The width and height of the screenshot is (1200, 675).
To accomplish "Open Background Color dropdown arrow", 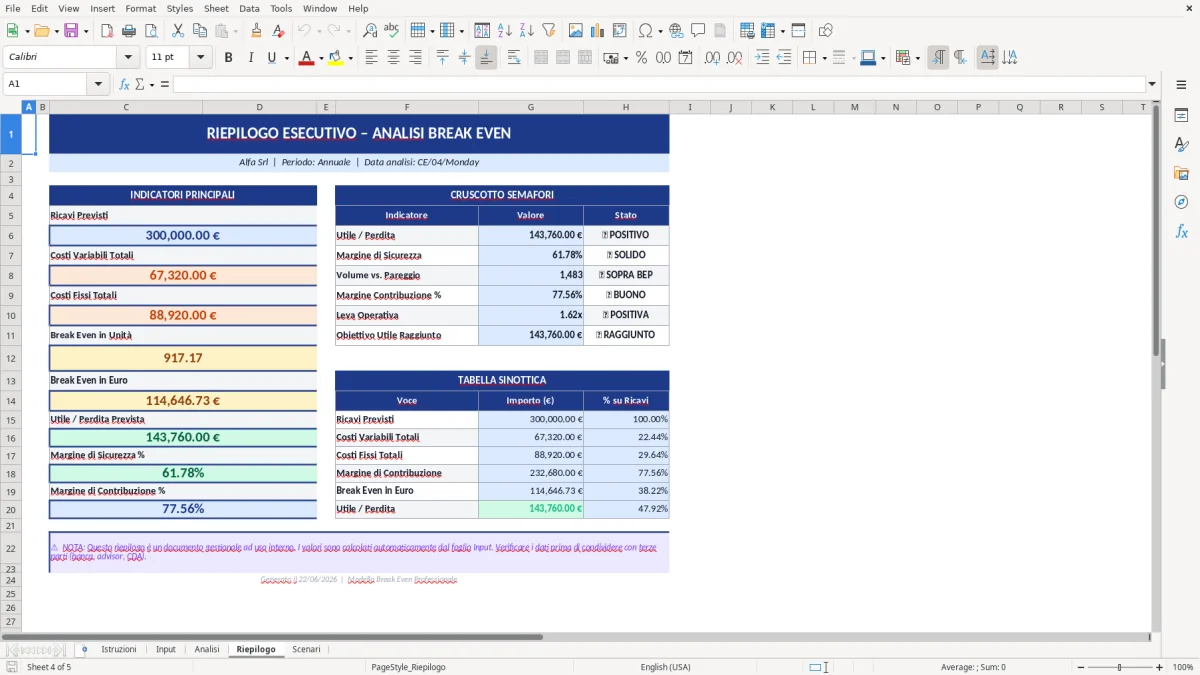I will point(350,58).
